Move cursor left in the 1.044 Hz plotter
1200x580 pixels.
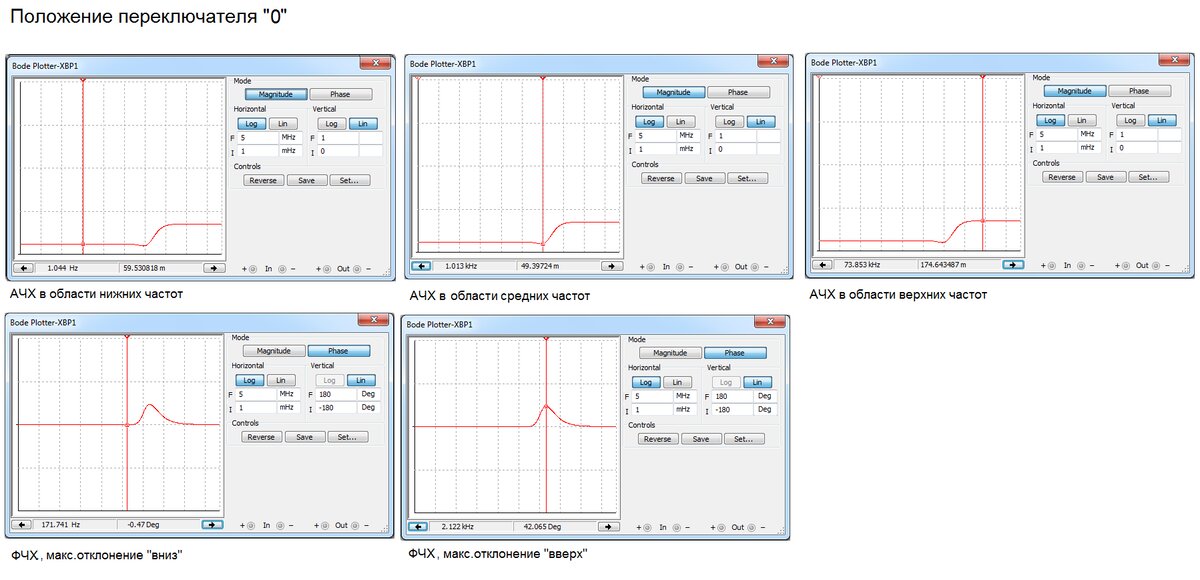point(25,268)
